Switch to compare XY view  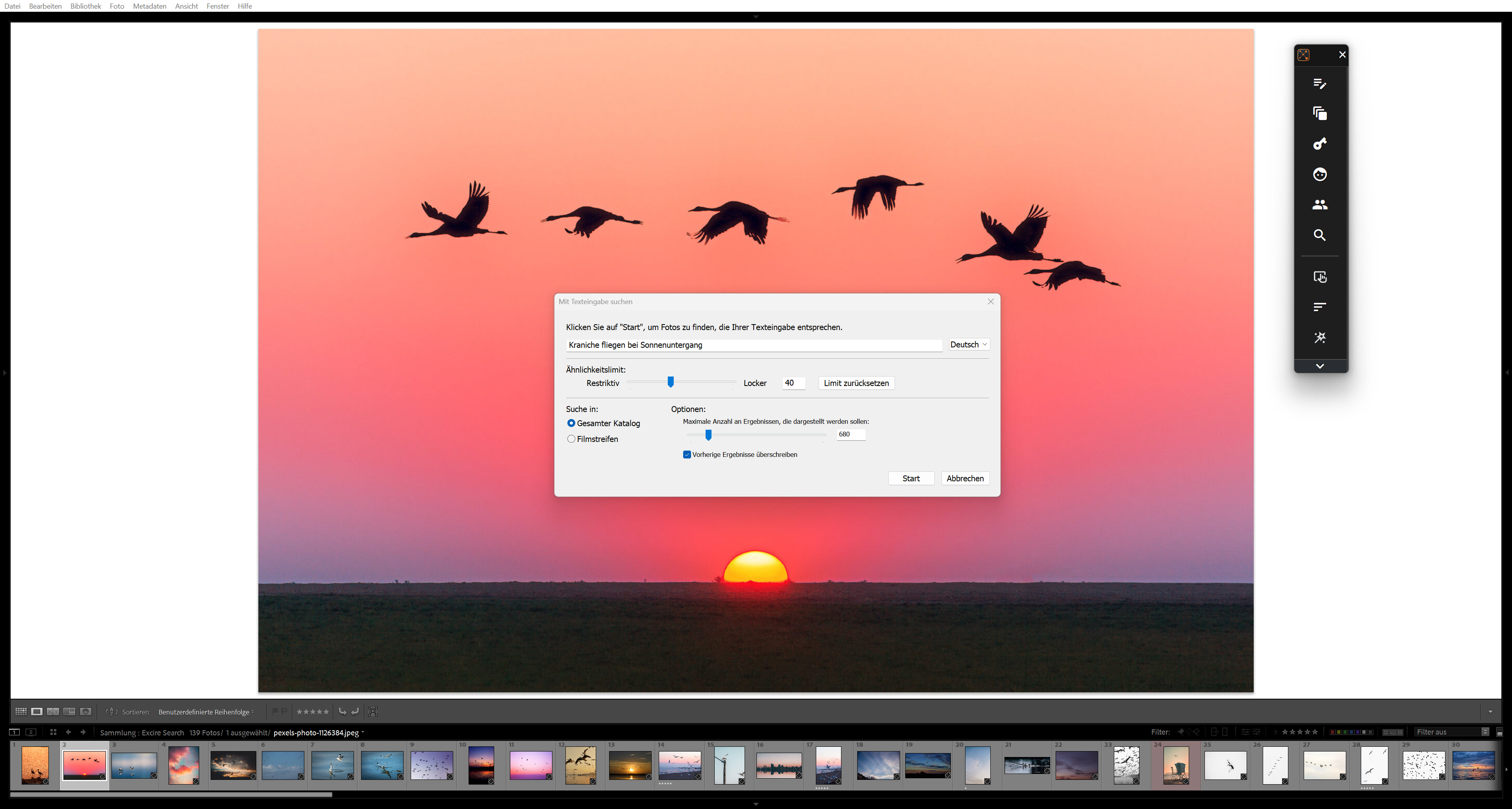click(x=53, y=712)
